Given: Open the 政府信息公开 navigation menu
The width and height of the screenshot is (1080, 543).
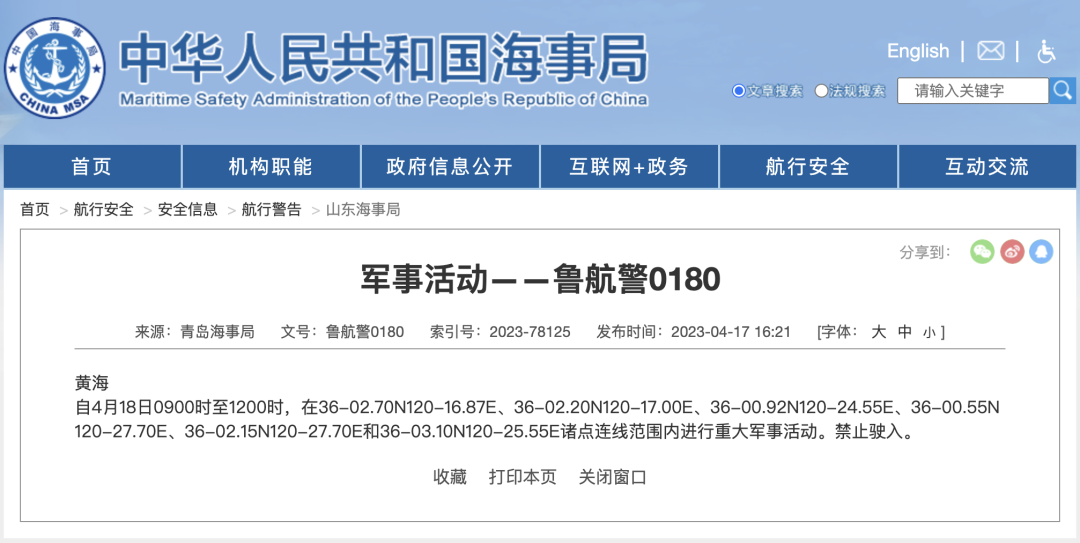Looking at the screenshot, I should (x=450, y=167).
